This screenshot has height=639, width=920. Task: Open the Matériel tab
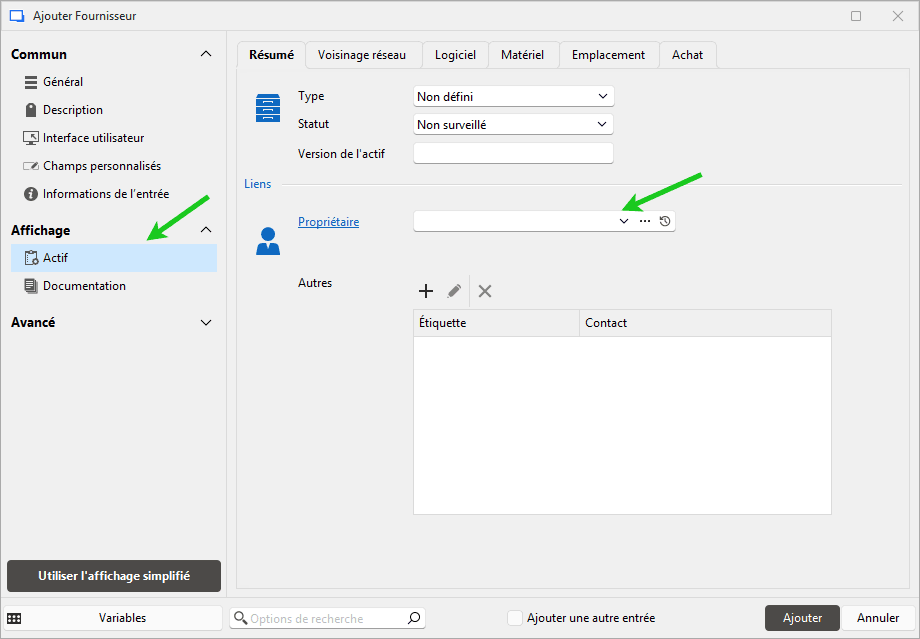point(522,55)
